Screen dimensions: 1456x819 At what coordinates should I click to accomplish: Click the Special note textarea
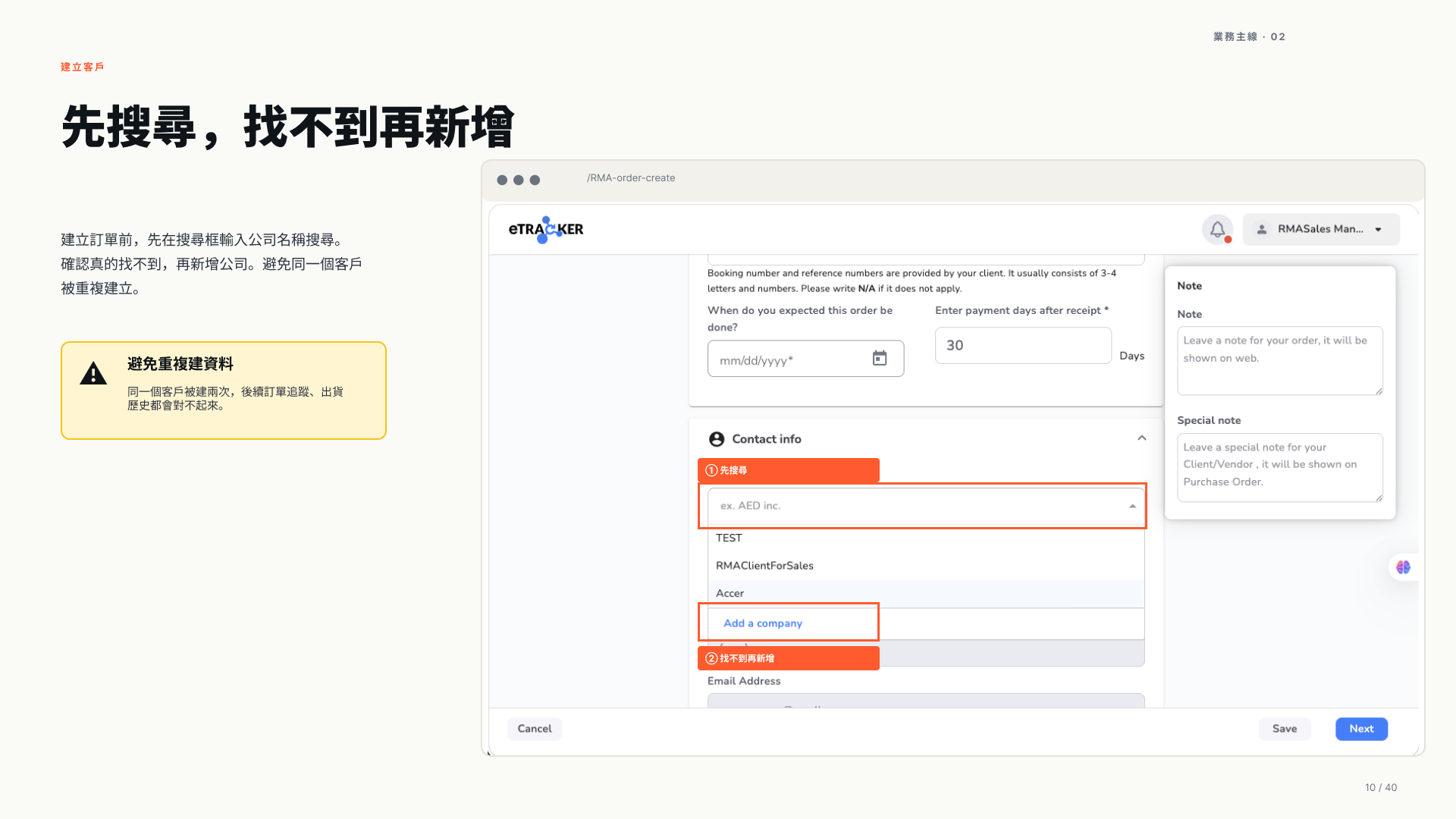pyautogui.click(x=1280, y=467)
